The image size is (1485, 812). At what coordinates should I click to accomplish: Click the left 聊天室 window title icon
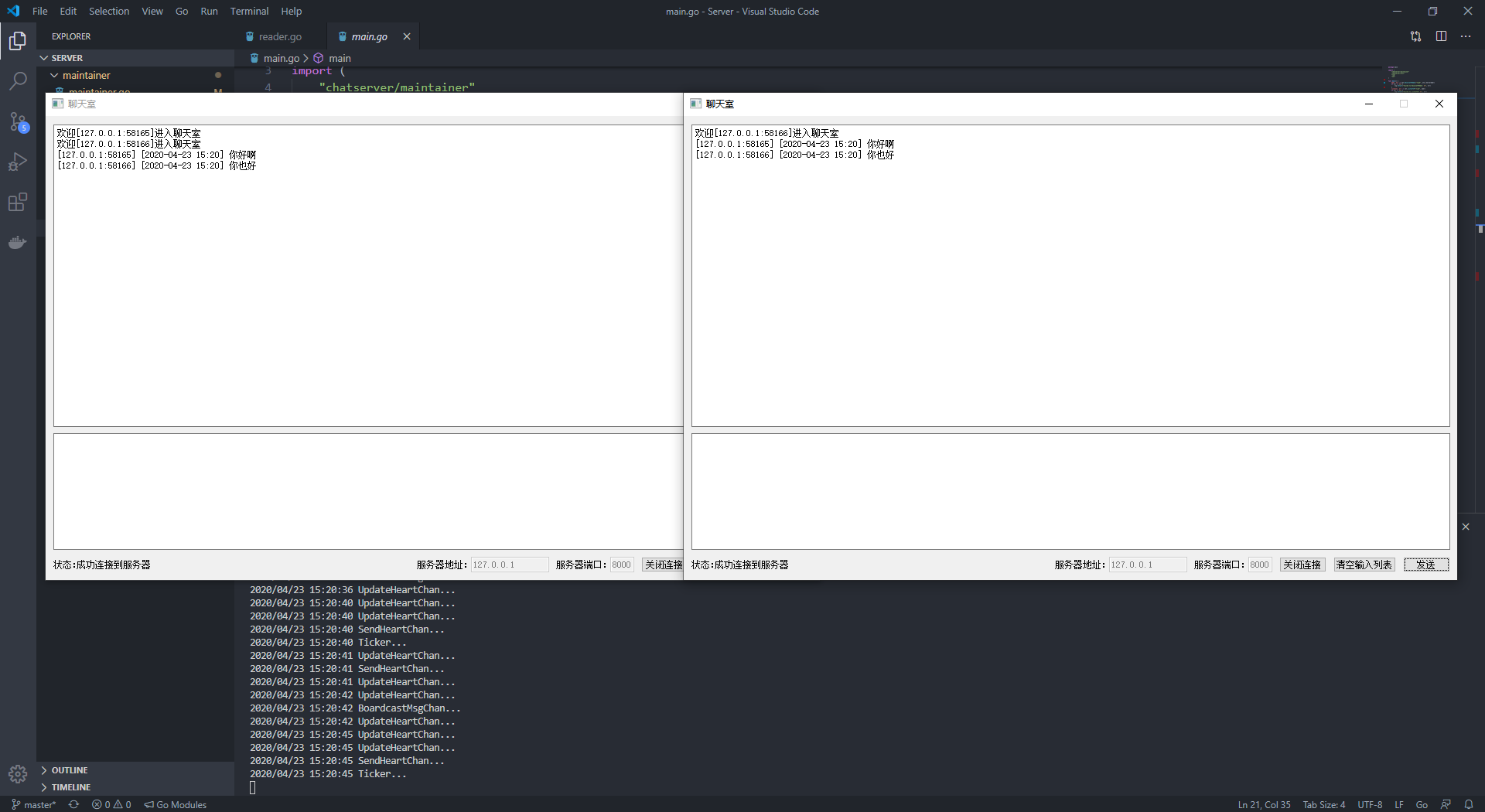tap(58, 104)
